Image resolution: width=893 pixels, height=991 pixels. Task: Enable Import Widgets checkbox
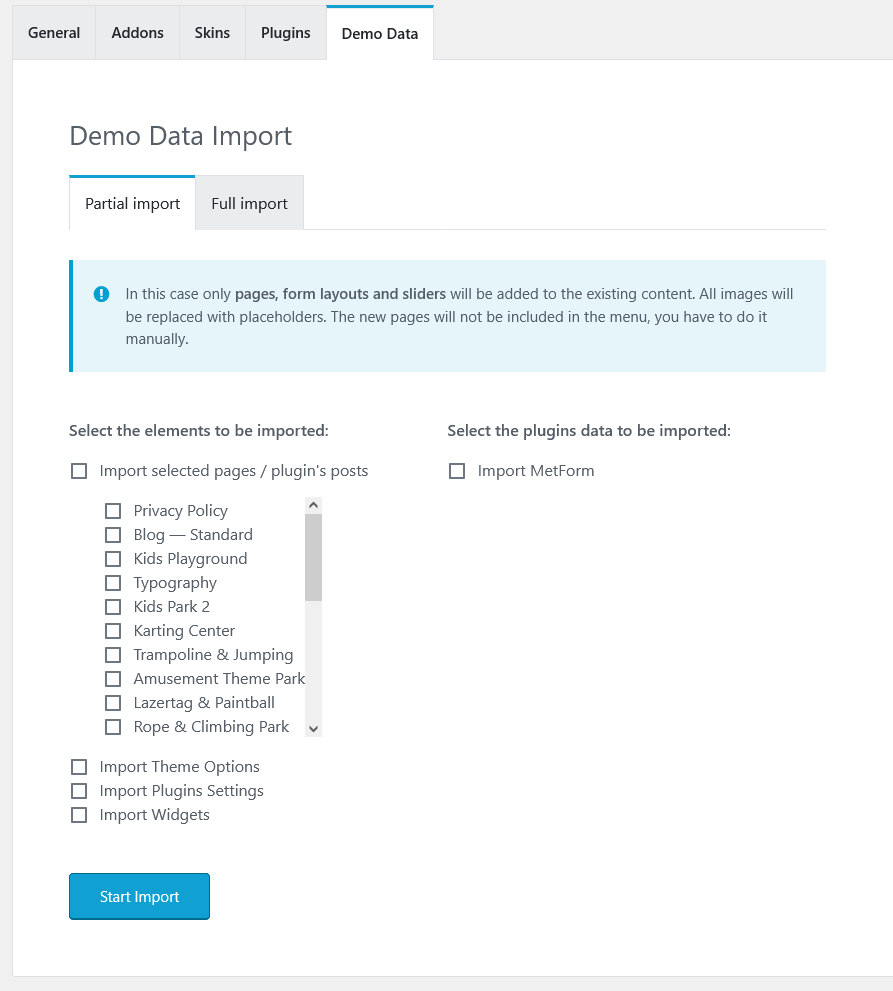point(79,815)
